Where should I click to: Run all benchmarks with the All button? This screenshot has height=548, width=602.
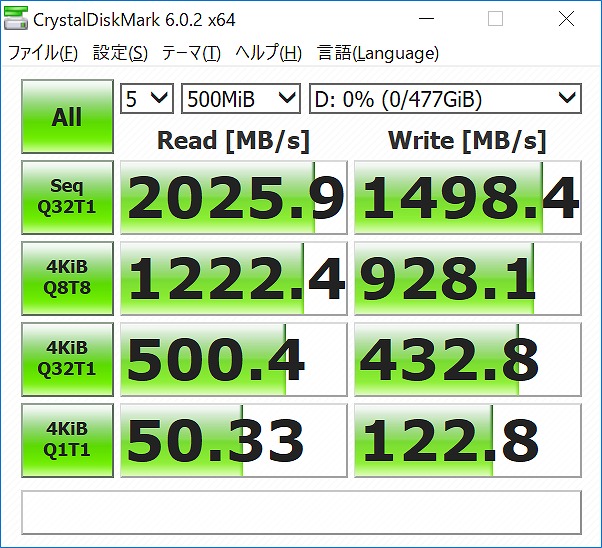click(68, 116)
